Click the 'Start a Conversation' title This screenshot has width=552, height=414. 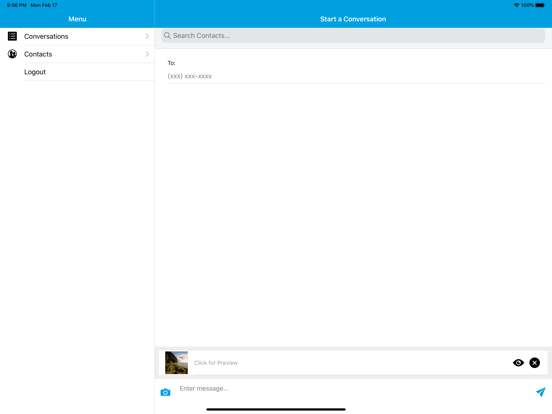pyautogui.click(x=353, y=19)
